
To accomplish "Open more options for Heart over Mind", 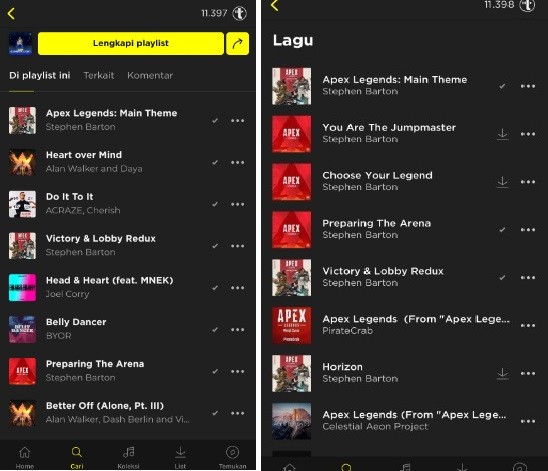I will (238, 162).
